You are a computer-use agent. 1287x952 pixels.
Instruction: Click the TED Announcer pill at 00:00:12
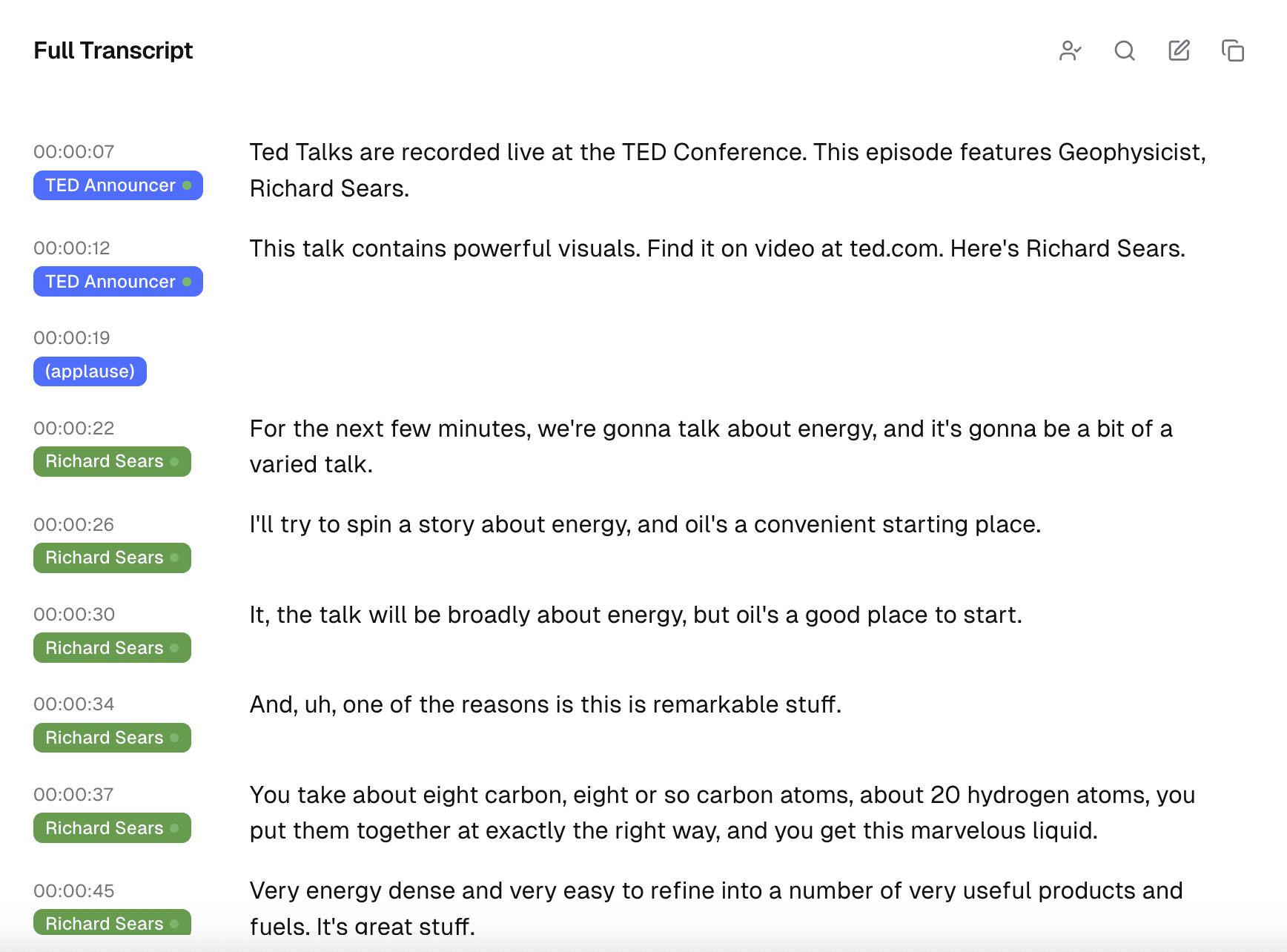click(118, 281)
